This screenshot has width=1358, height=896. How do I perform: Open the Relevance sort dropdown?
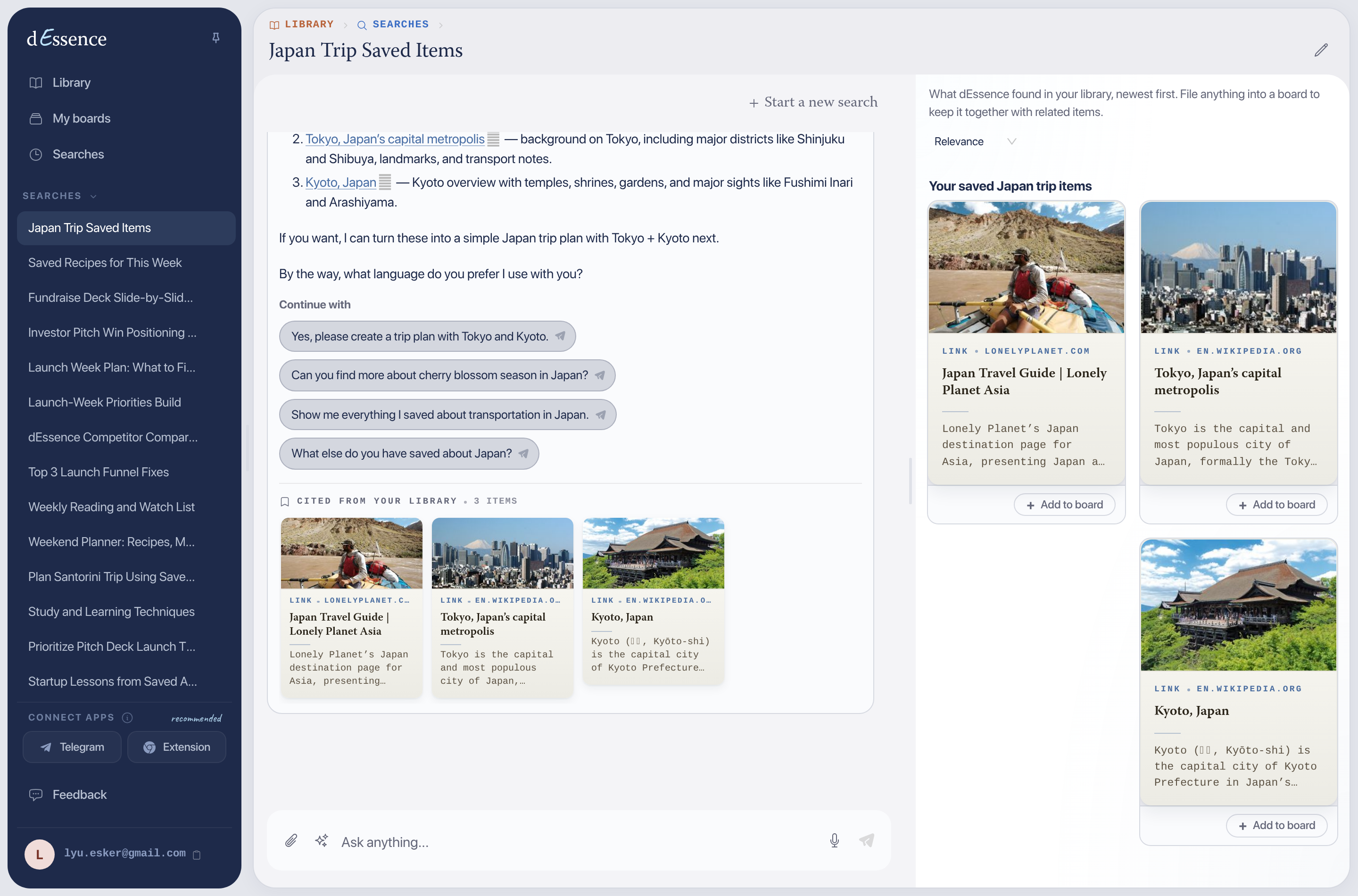pyautogui.click(x=975, y=141)
